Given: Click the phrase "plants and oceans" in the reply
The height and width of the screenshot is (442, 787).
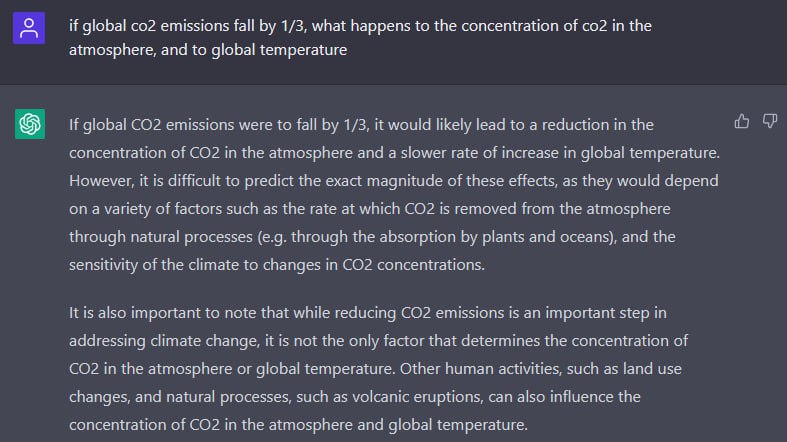Looking at the screenshot, I should pos(547,236).
